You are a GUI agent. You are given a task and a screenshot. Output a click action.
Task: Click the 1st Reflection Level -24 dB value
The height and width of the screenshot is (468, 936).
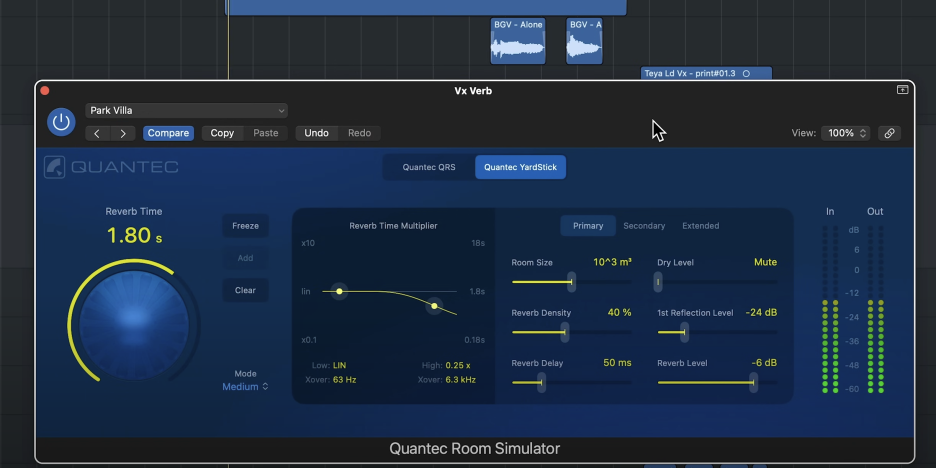[761, 312]
